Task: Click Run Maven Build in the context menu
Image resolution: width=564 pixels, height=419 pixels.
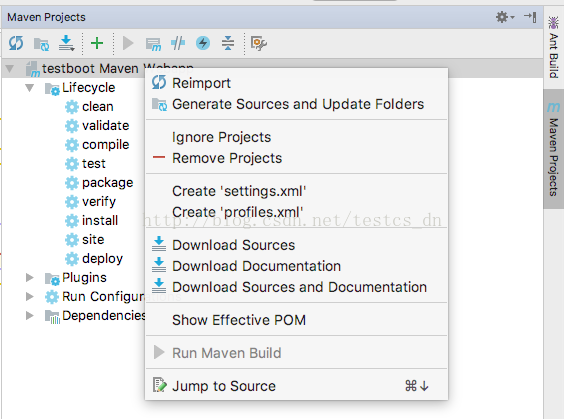Action: point(296,353)
